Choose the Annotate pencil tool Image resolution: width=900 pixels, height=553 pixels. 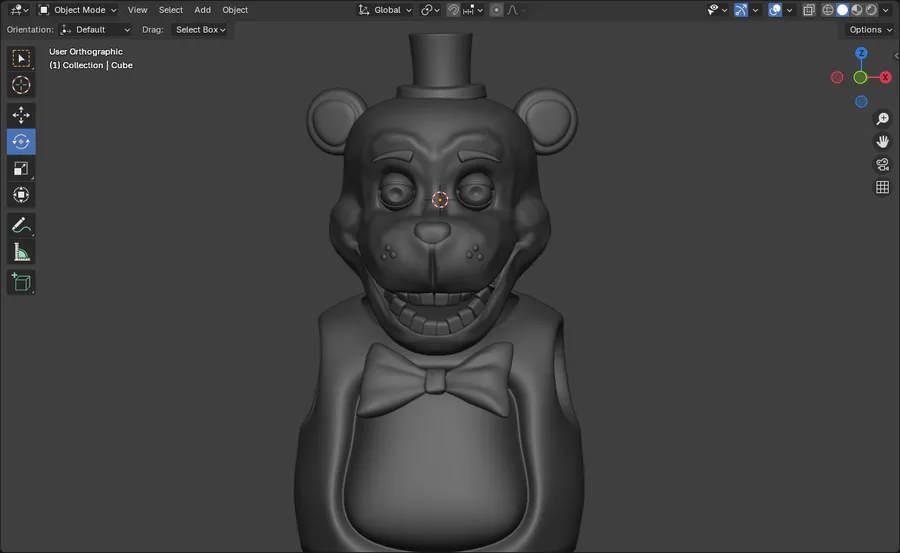coord(21,225)
